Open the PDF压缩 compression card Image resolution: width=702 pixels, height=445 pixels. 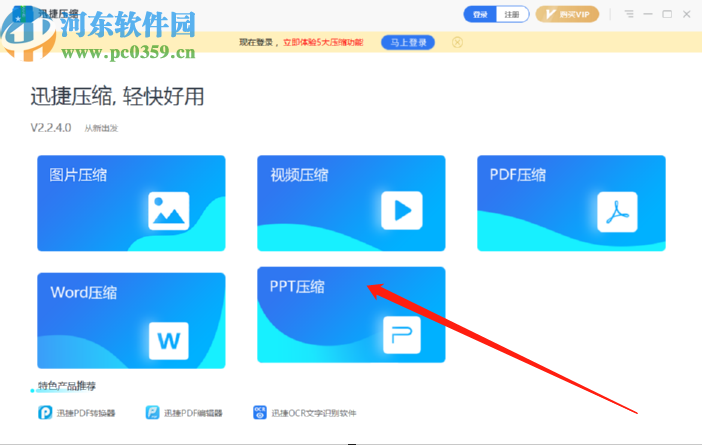pos(571,203)
